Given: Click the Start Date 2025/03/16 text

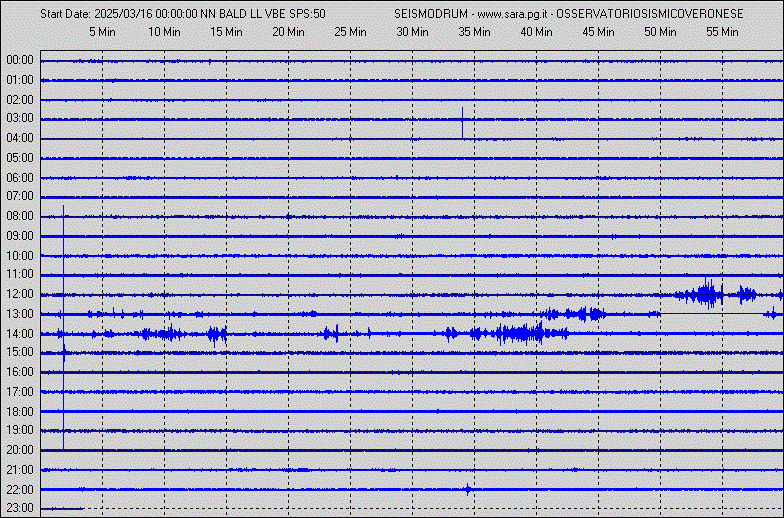Looking at the screenshot, I should click(93, 14).
